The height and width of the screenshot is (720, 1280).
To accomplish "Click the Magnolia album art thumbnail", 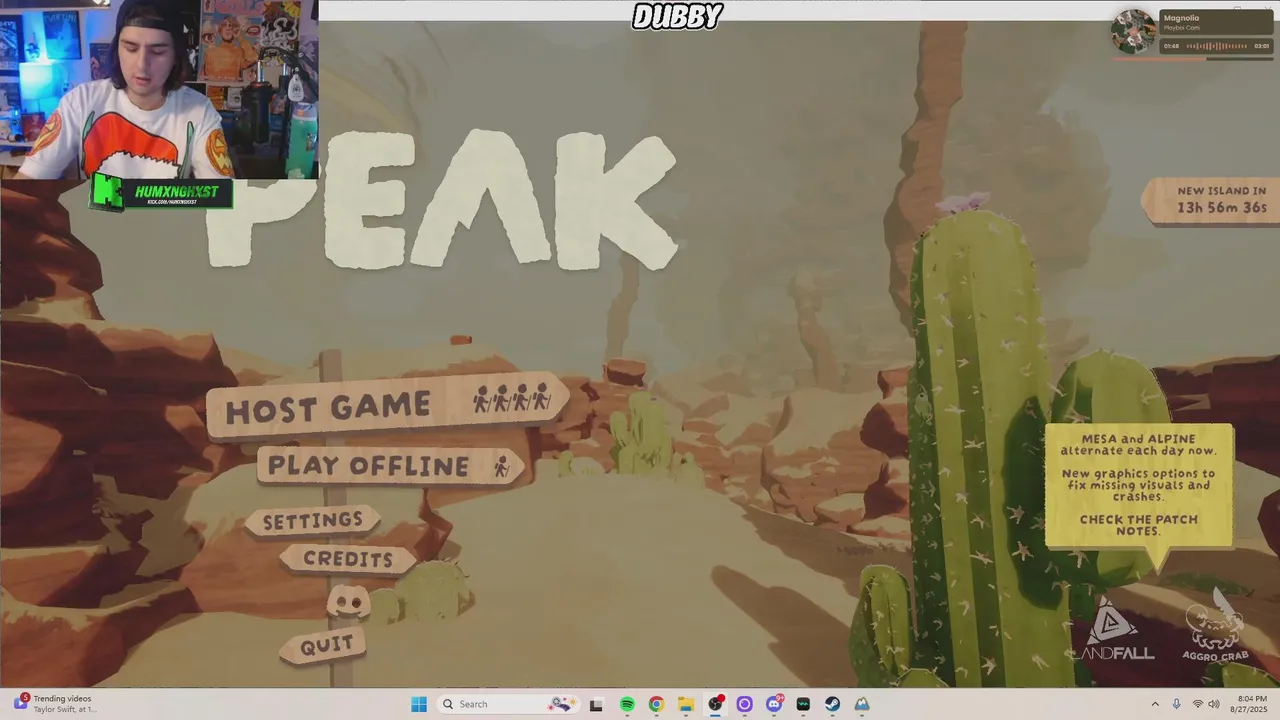I will pos(1134,32).
